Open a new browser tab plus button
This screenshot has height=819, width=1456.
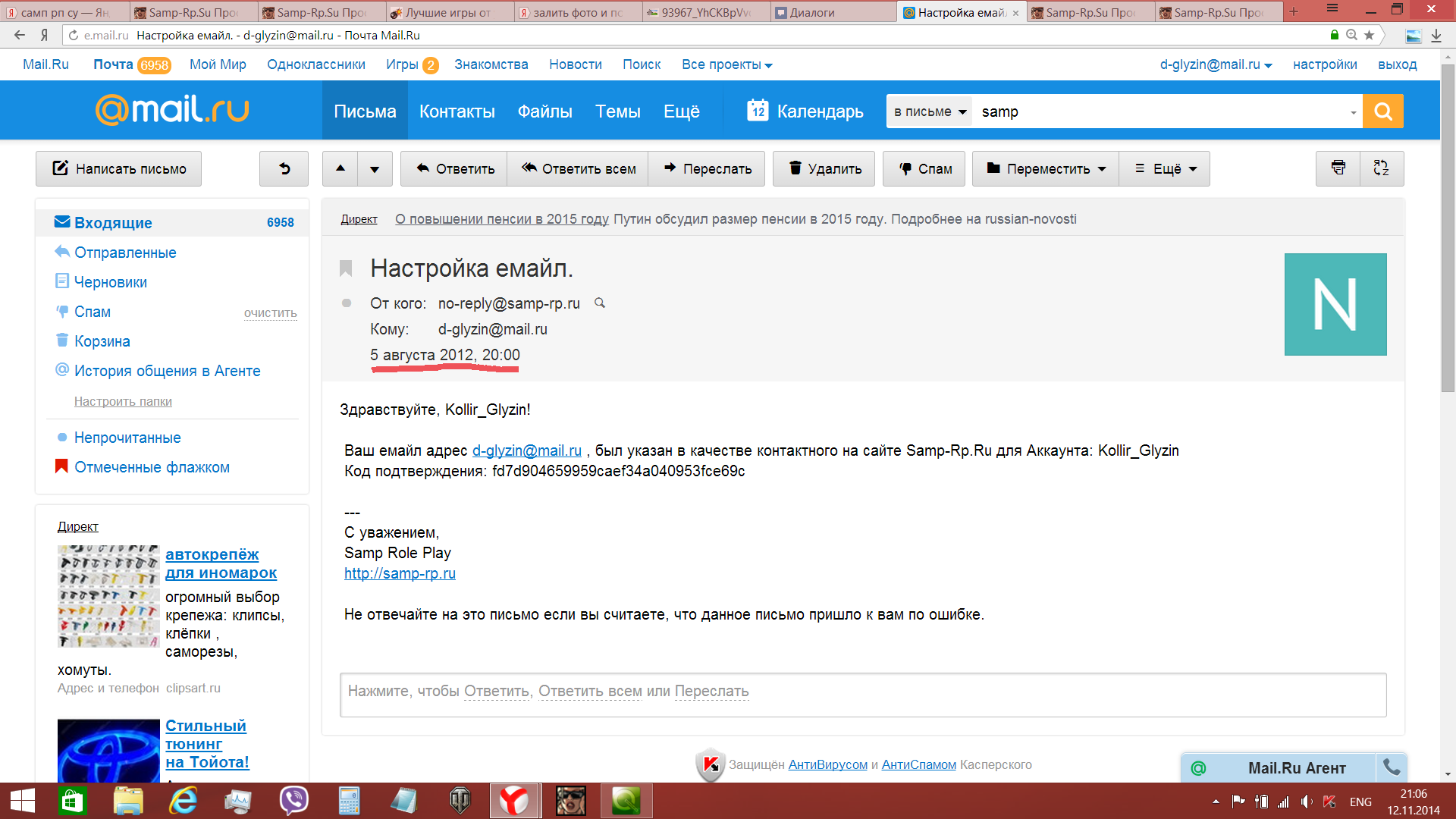pyautogui.click(x=1294, y=11)
